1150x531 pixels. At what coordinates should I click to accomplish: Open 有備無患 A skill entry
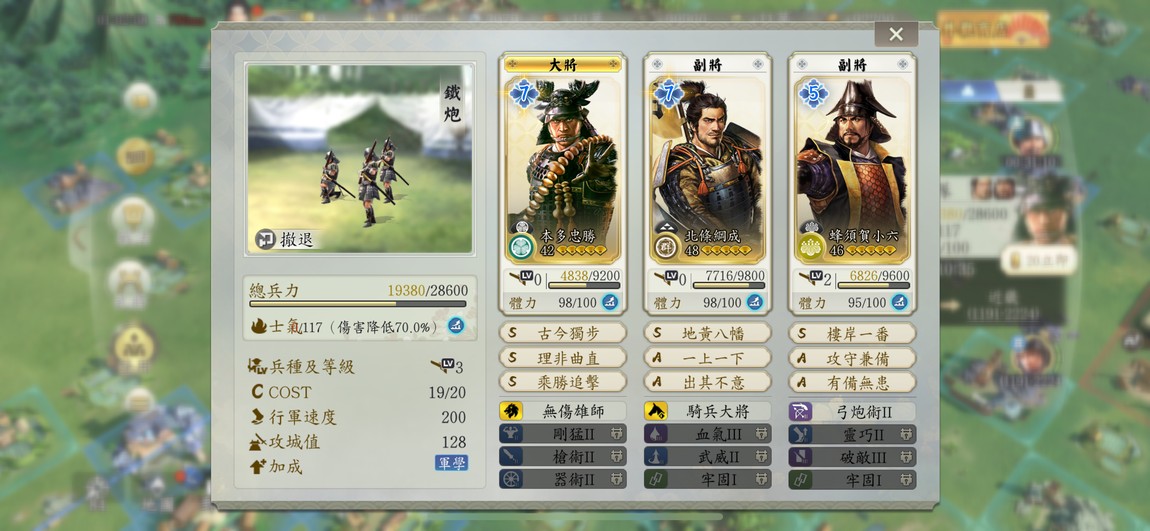click(x=852, y=381)
